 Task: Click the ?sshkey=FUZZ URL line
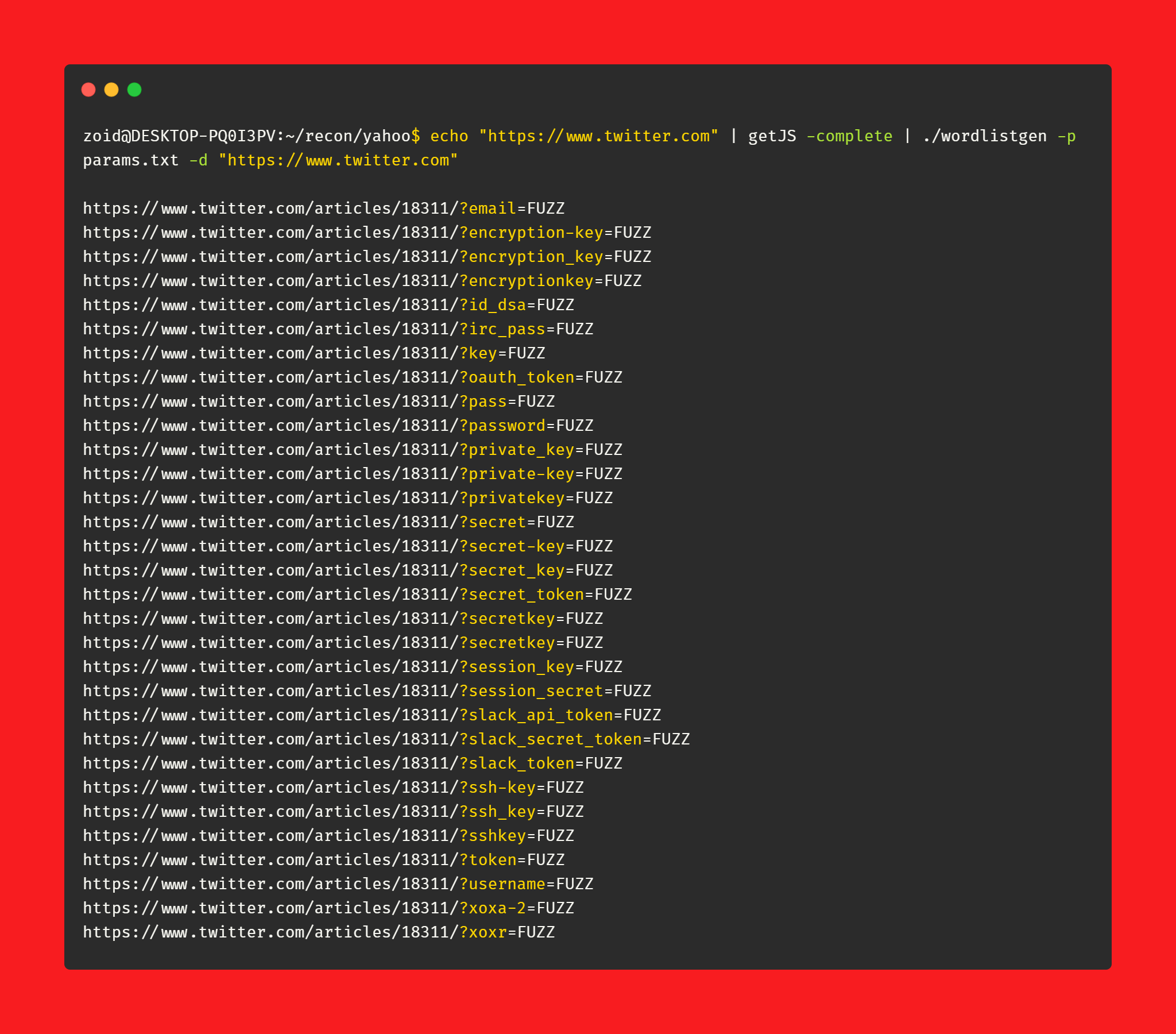pyautogui.click(x=328, y=836)
